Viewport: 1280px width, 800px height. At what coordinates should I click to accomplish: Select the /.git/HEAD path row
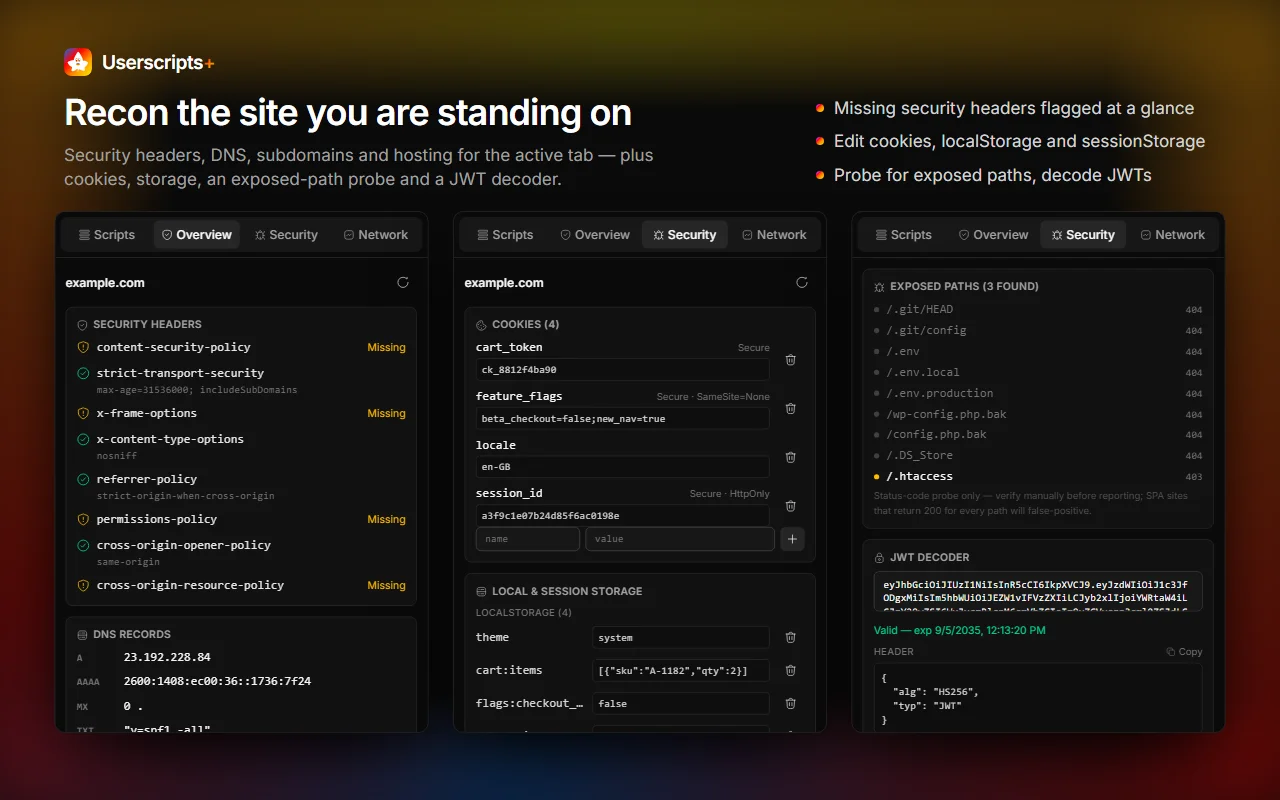1038,310
